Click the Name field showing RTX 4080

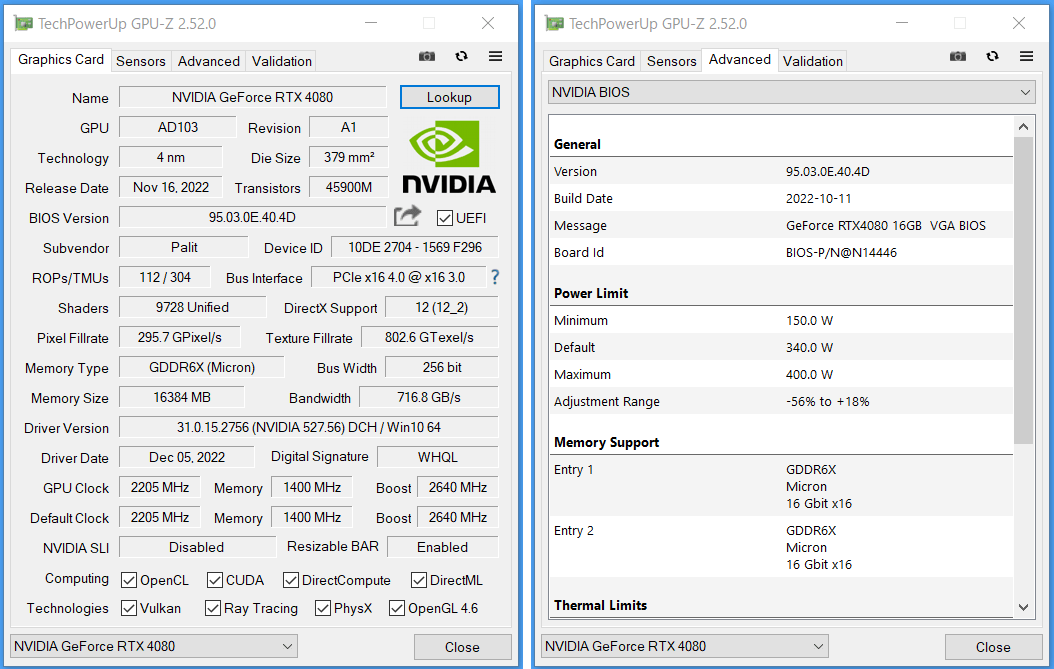[x=253, y=97]
